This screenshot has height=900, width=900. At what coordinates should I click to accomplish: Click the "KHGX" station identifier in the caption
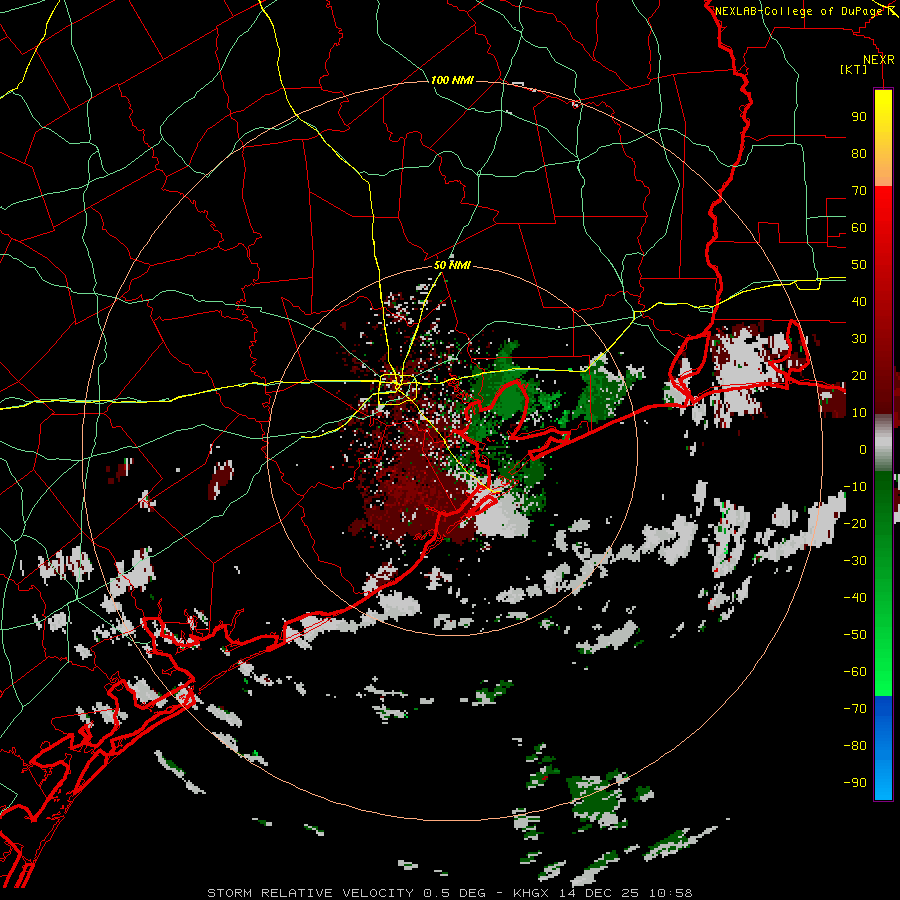(x=532, y=893)
